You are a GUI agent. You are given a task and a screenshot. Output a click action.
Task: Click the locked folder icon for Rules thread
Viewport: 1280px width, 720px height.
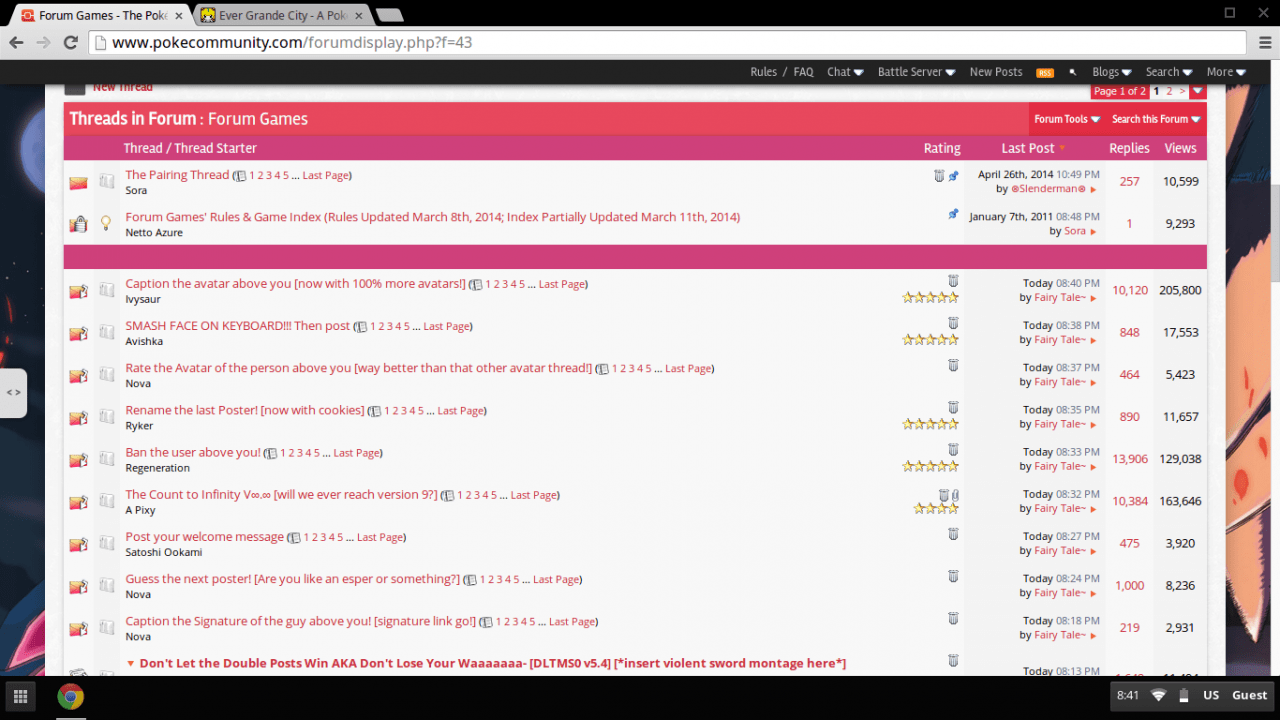[x=78, y=224]
